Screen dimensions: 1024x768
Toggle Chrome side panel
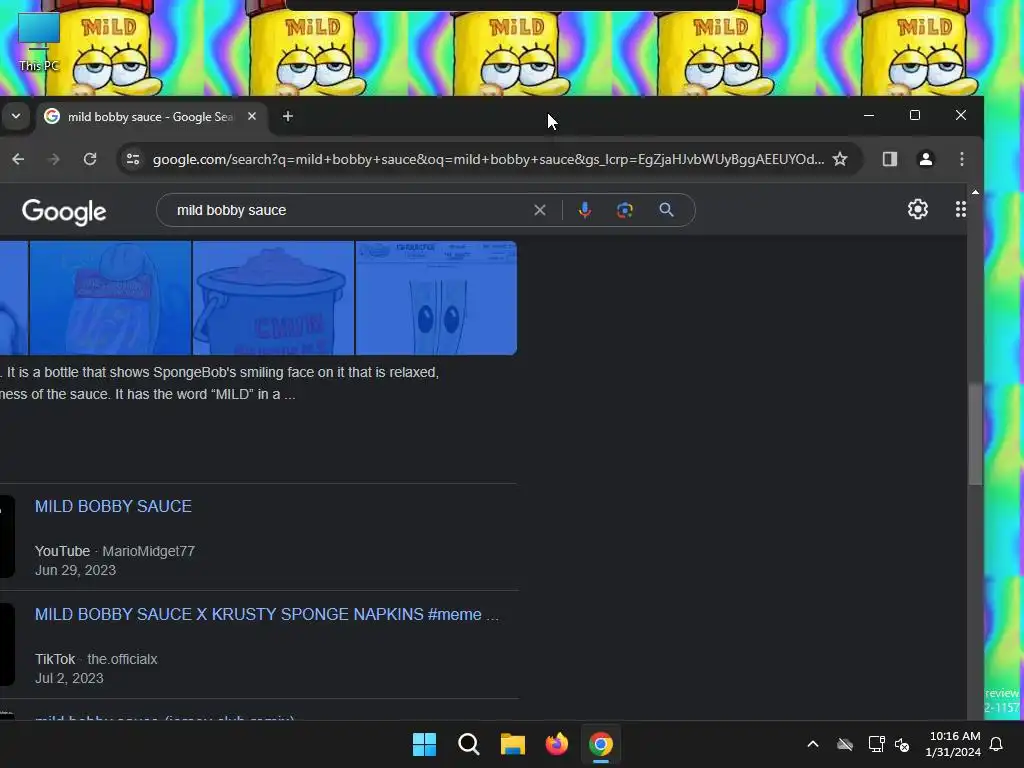coord(889,159)
